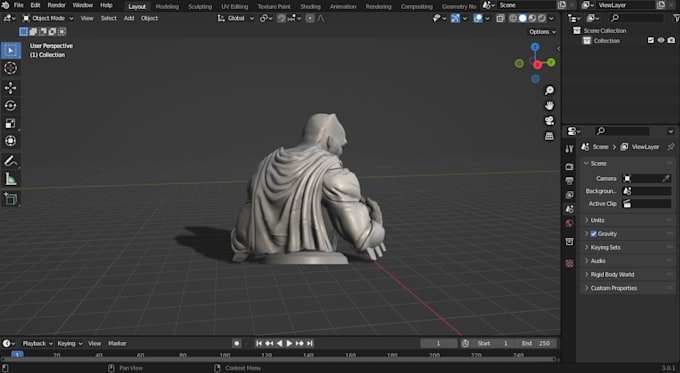
Task: Open the Render menu
Action: click(x=56, y=5)
